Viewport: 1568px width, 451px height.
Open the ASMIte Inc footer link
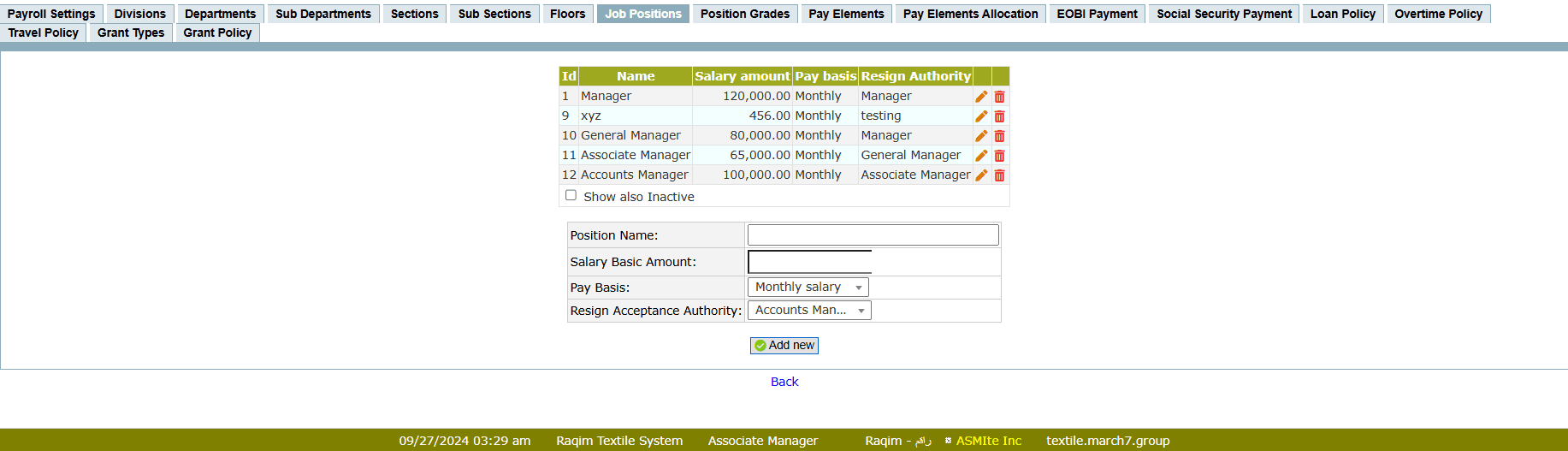click(988, 441)
